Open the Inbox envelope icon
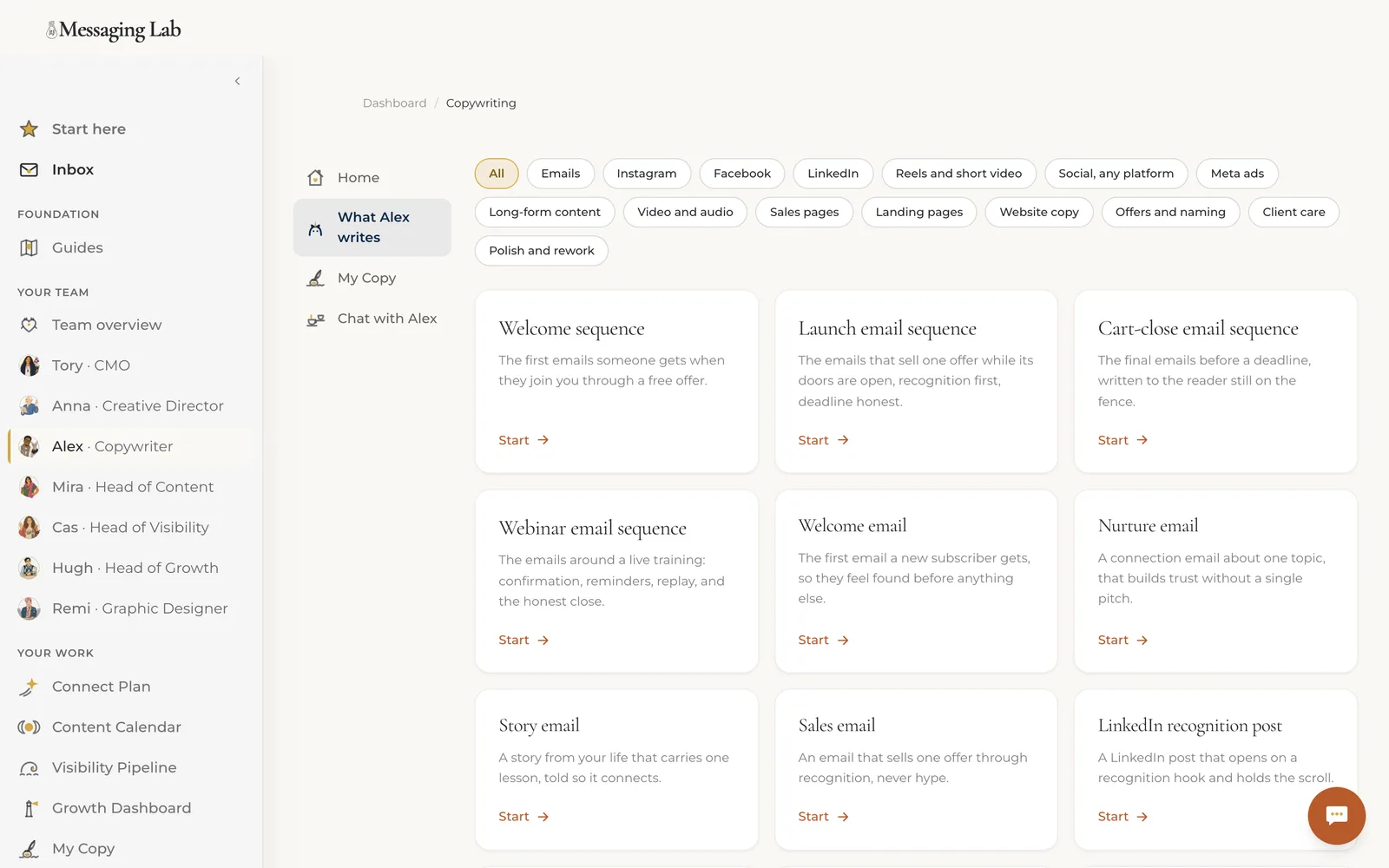 point(29,170)
